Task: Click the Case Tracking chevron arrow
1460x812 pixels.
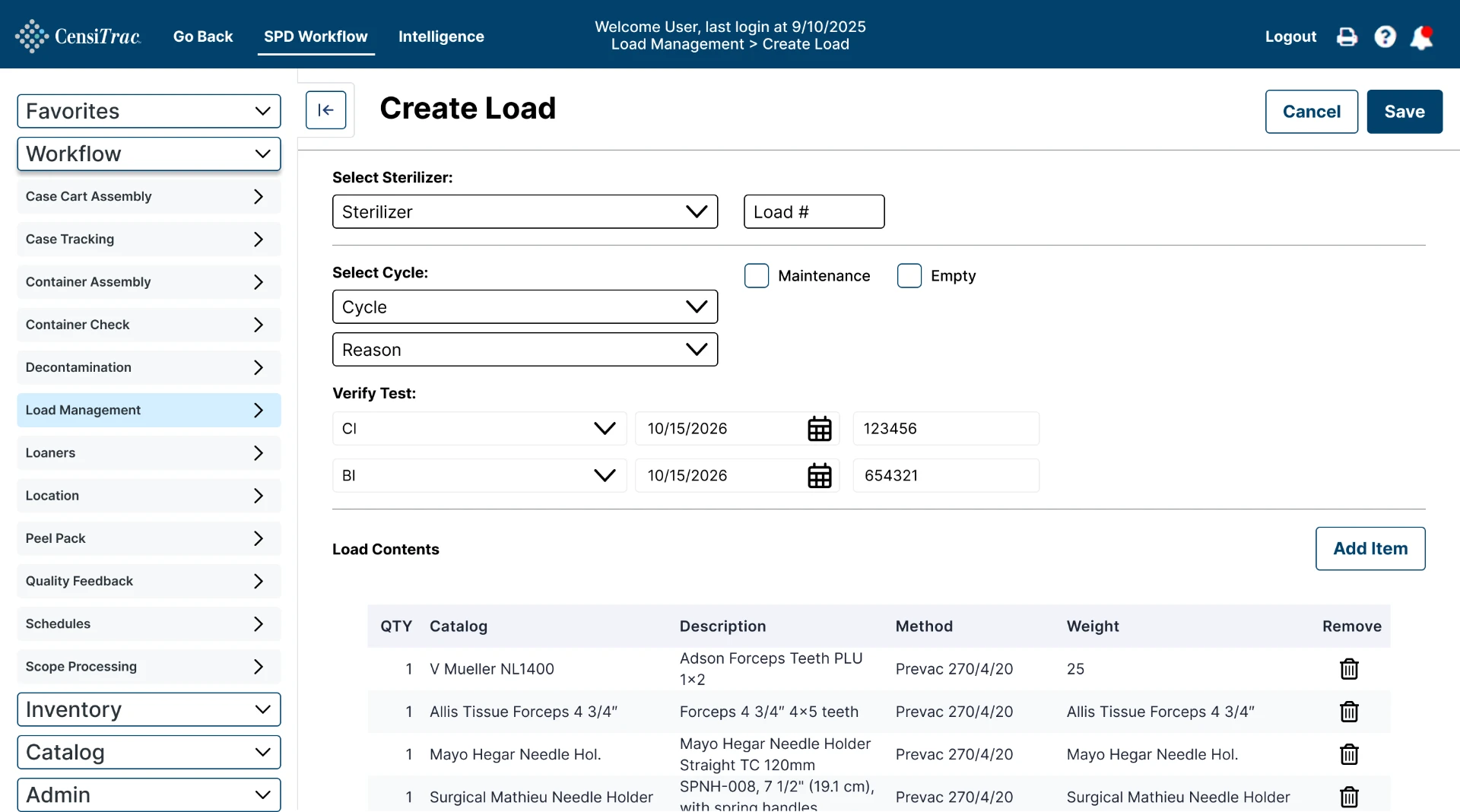Action: tap(259, 239)
